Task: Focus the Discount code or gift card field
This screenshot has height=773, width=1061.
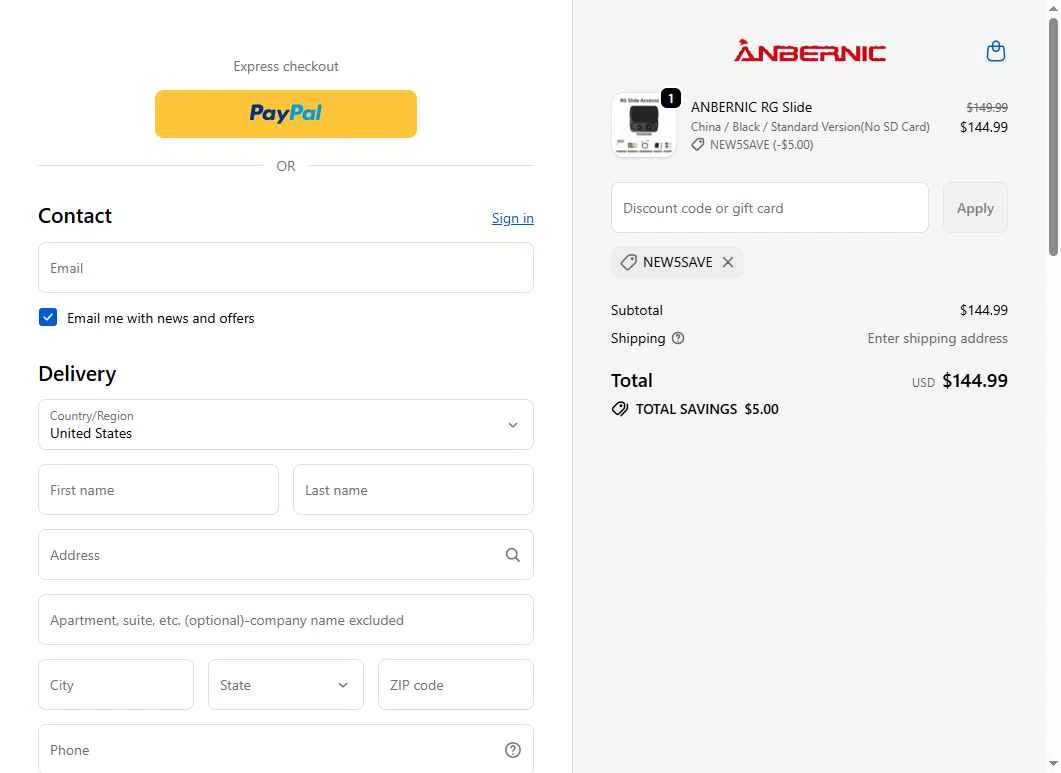Action: point(770,208)
